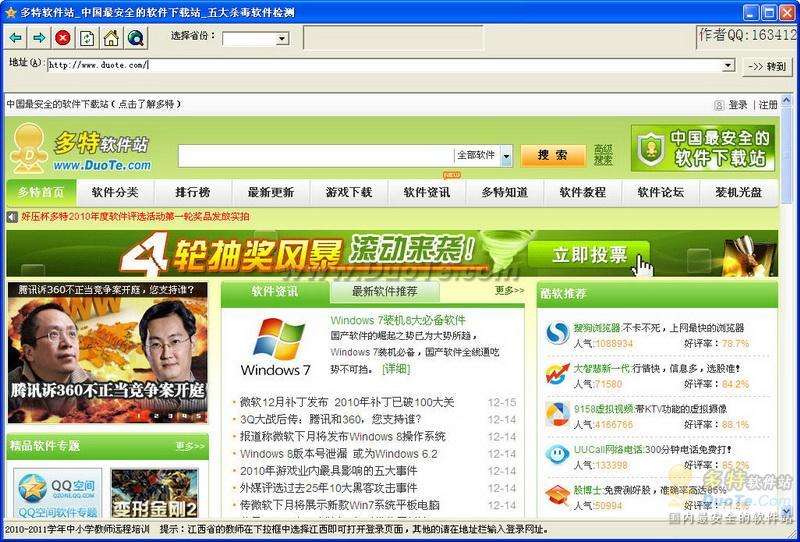The width and height of the screenshot is (800, 542).
Task: Expand the address bar history dropdown
Action: pos(728,65)
